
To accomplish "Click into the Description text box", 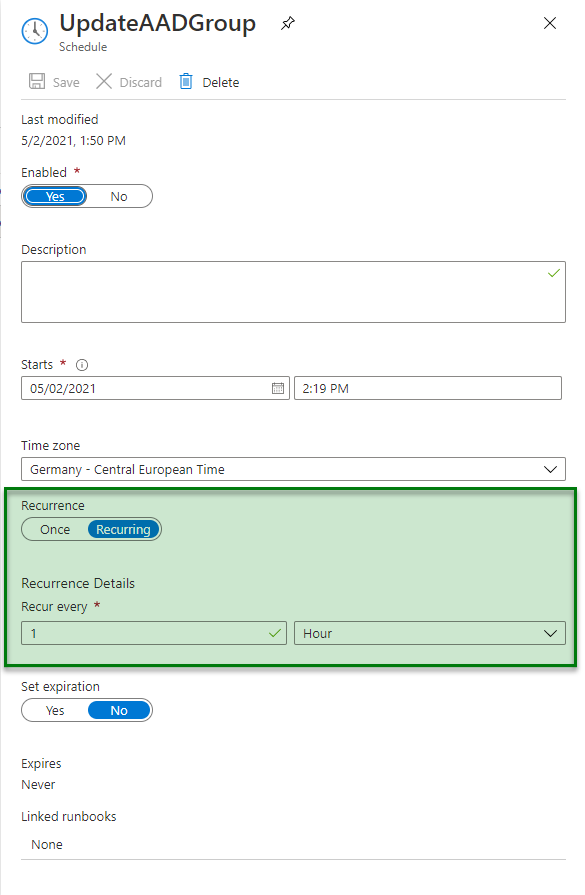I will pos(293,292).
